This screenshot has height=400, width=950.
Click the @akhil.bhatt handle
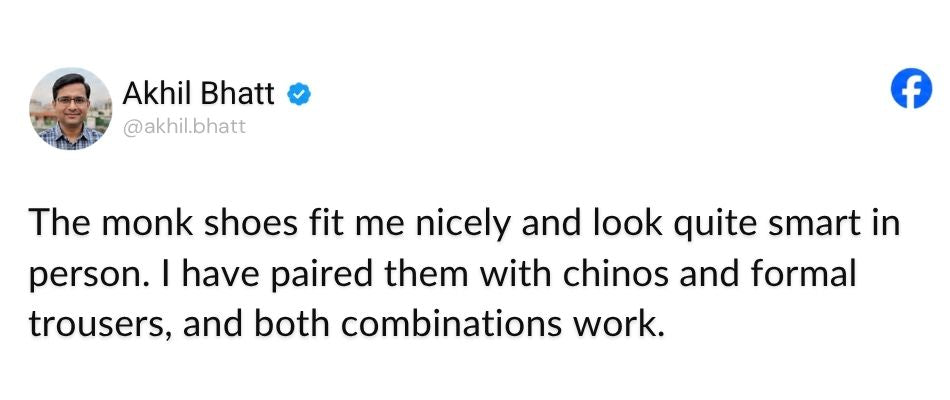click(x=184, y=127)
